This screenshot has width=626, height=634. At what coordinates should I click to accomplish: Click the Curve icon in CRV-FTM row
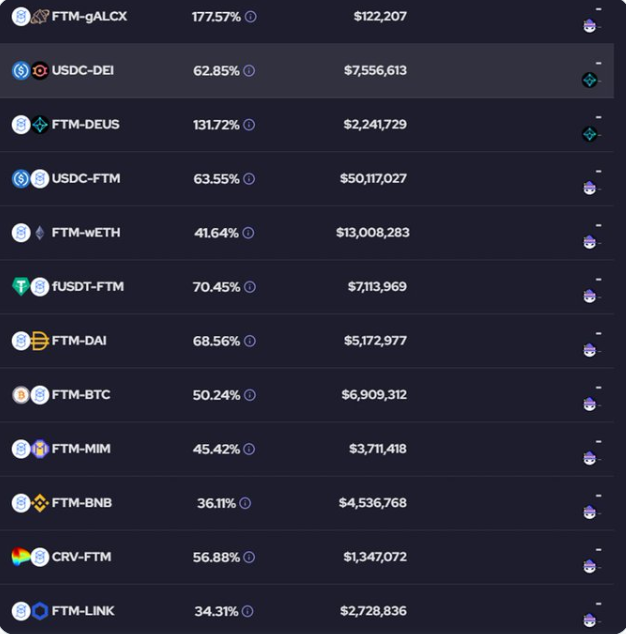(21, 557)
